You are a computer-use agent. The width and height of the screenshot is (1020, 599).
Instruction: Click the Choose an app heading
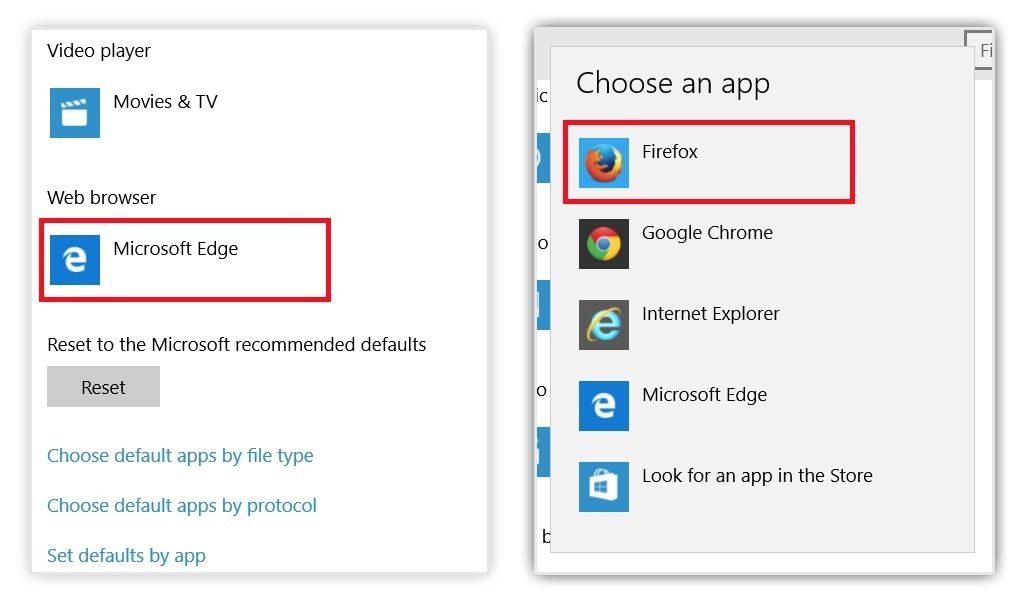point(673,84)
